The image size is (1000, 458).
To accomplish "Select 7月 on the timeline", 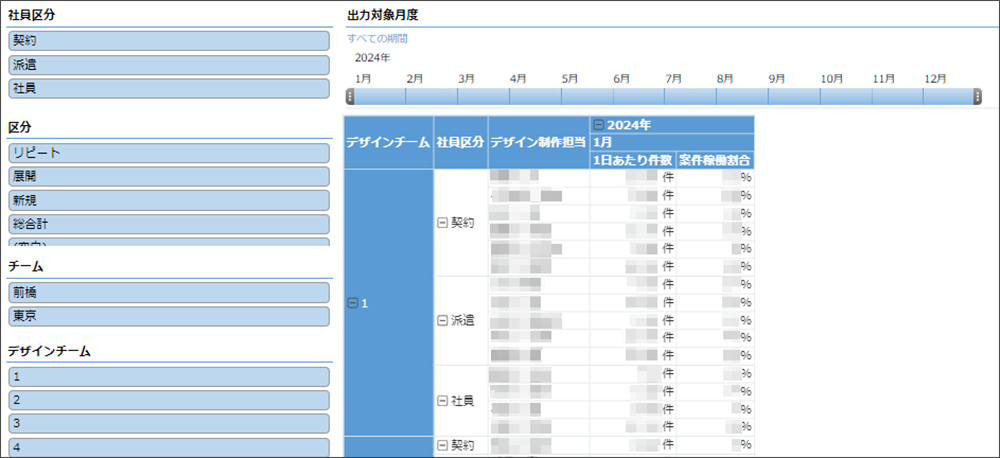I will [x=690, y=96].
